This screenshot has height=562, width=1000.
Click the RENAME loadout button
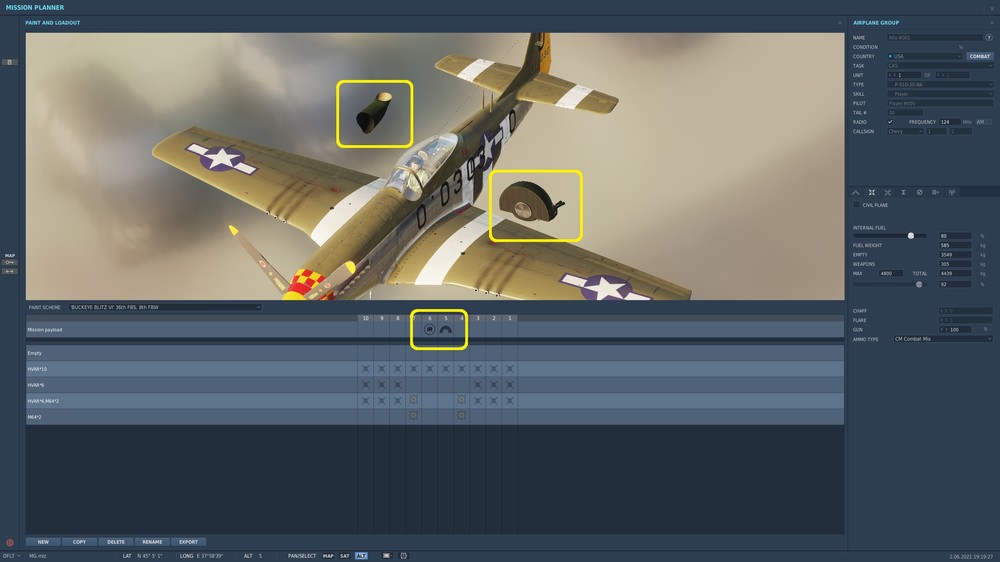[x=152, y=542]
